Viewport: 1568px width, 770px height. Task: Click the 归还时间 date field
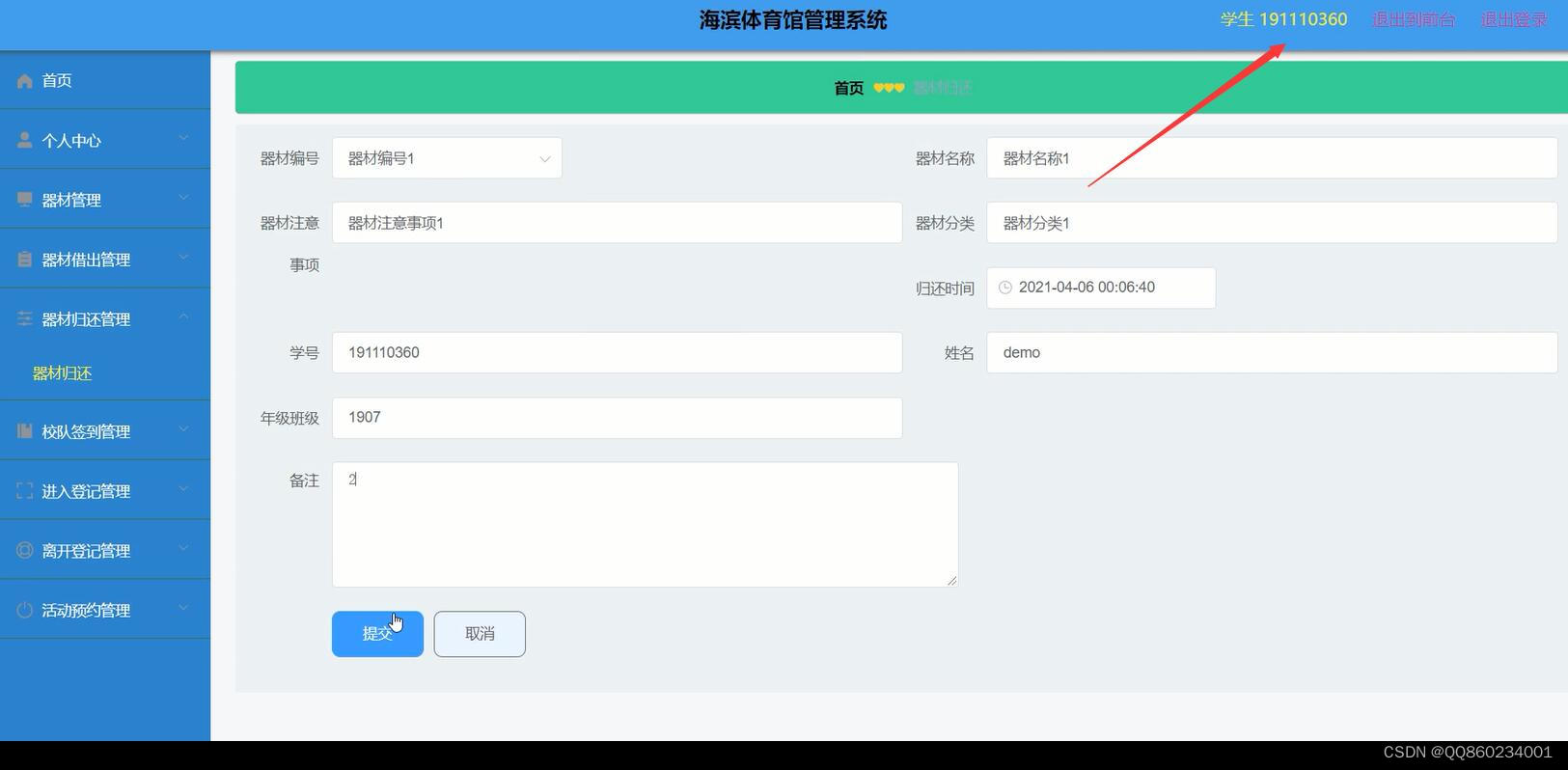(1101, 288)
